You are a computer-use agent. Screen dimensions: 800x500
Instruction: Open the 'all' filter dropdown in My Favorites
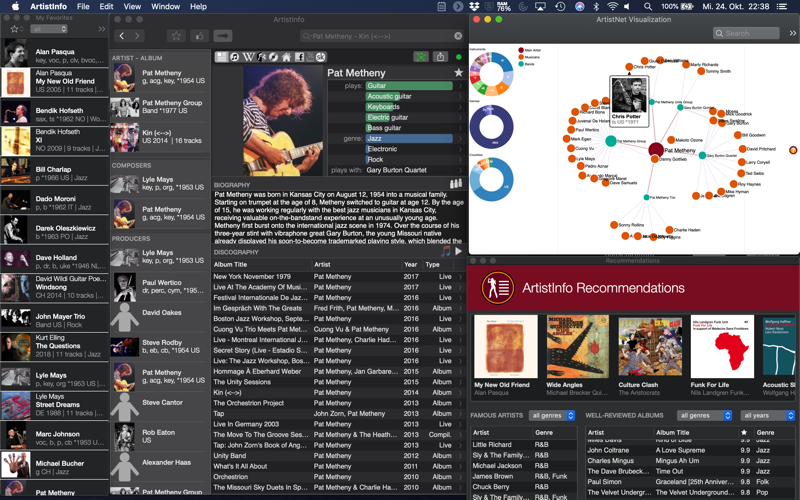[x=49, y=29]
